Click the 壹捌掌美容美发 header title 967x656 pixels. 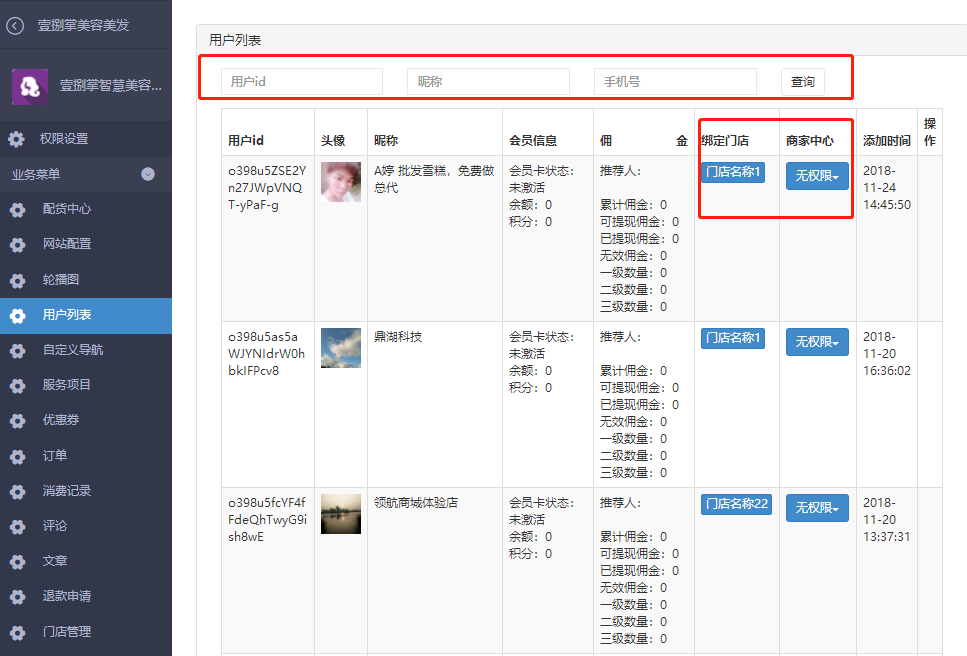[83, 25]
